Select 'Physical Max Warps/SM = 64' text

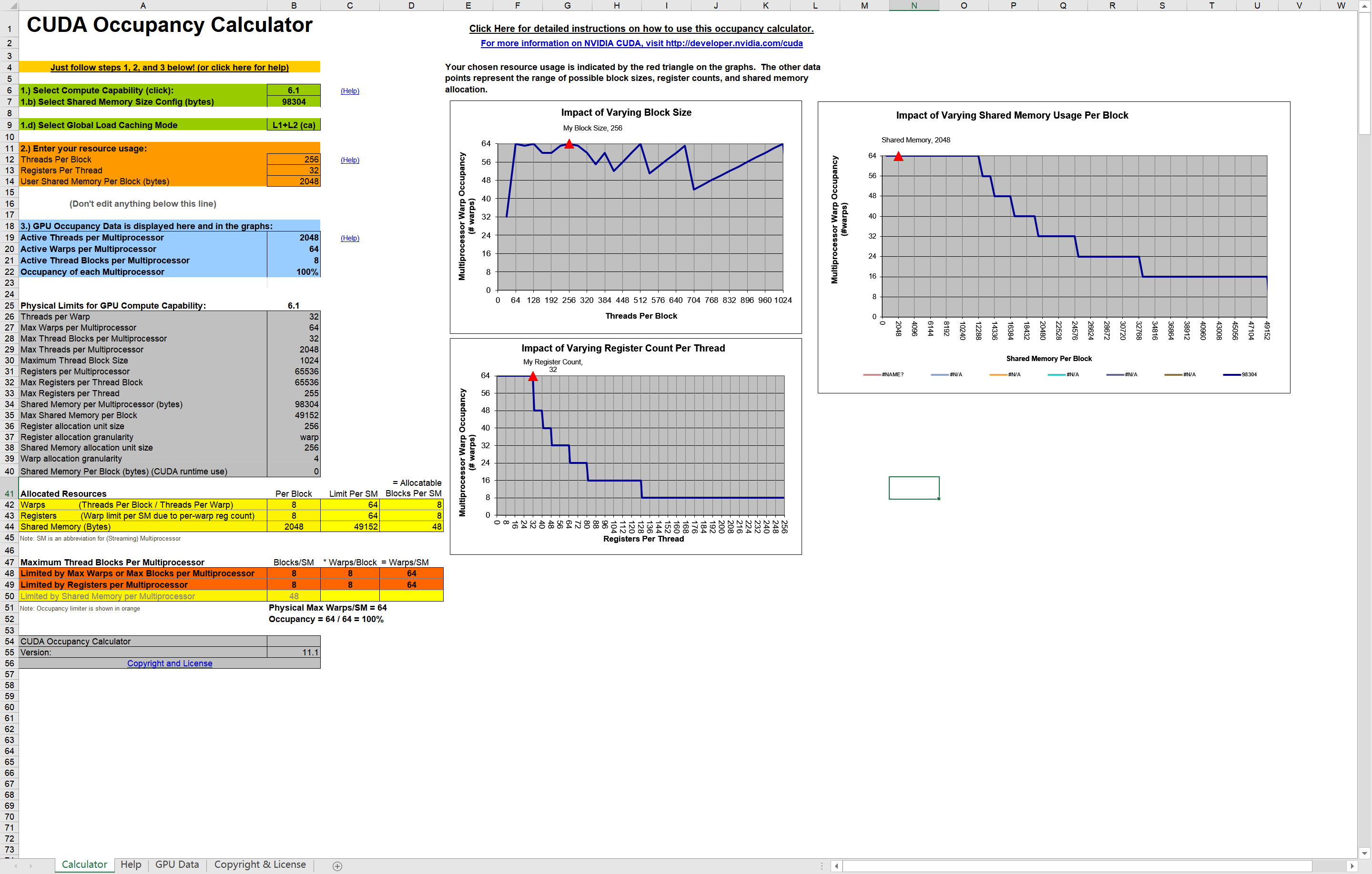pos(327,608)
